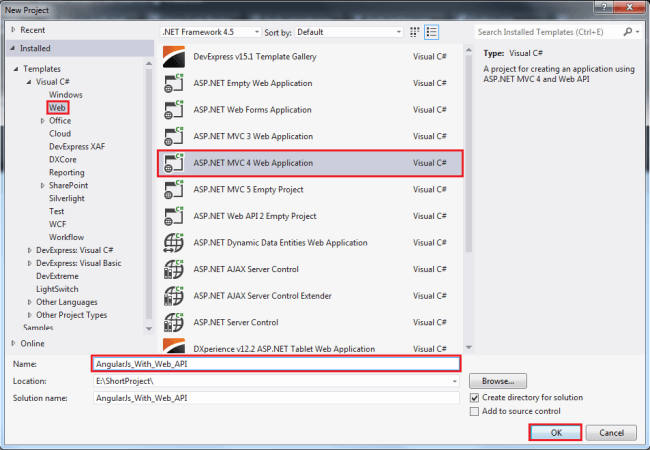
Task: Select "ASP.NET Web API 2 Empty Project" text
Action: click(255, 216)
